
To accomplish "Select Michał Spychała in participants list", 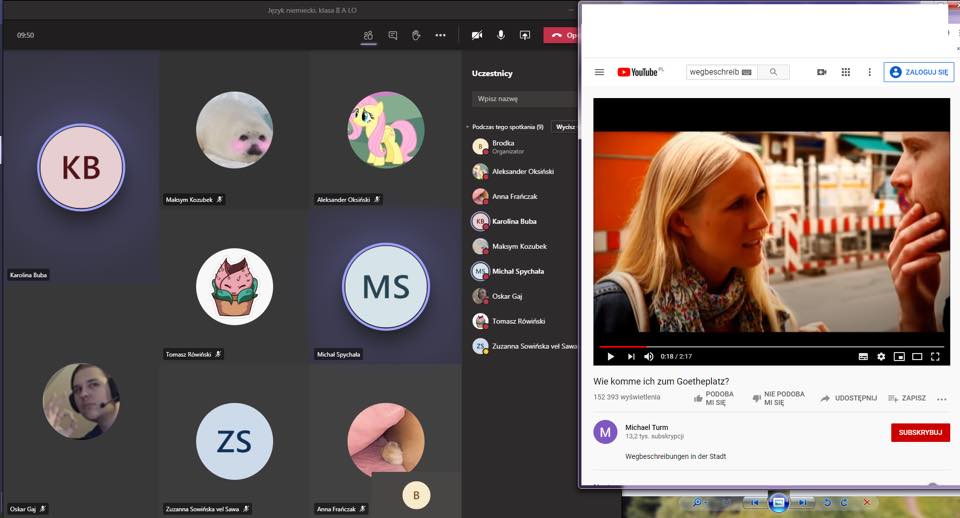I will coord(517,271).
